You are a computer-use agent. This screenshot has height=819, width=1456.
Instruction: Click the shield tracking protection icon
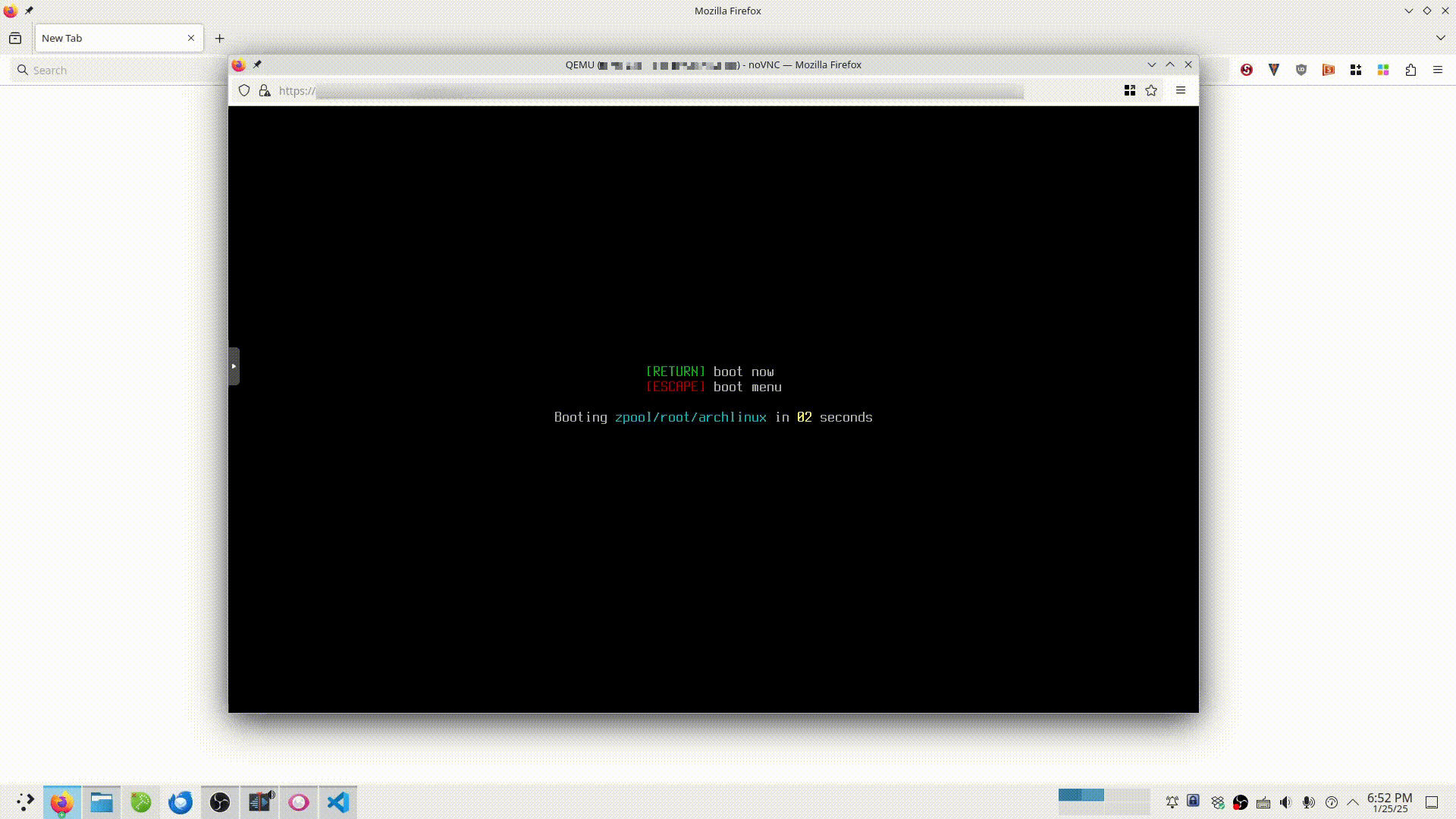coord(244,91)
